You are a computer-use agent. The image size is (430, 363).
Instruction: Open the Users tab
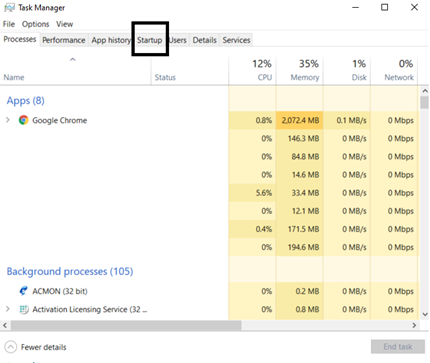pyautogui.click(x=178, y=40)
